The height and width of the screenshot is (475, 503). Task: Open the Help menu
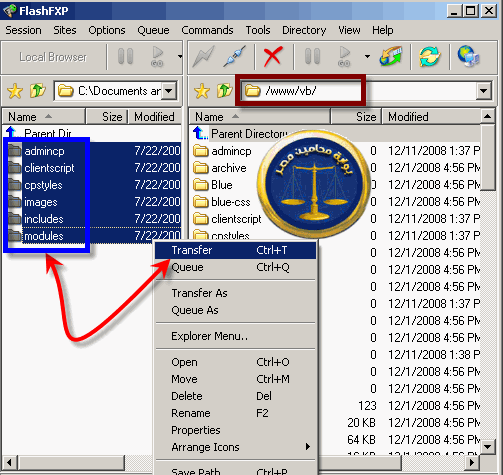click(383, 30)
